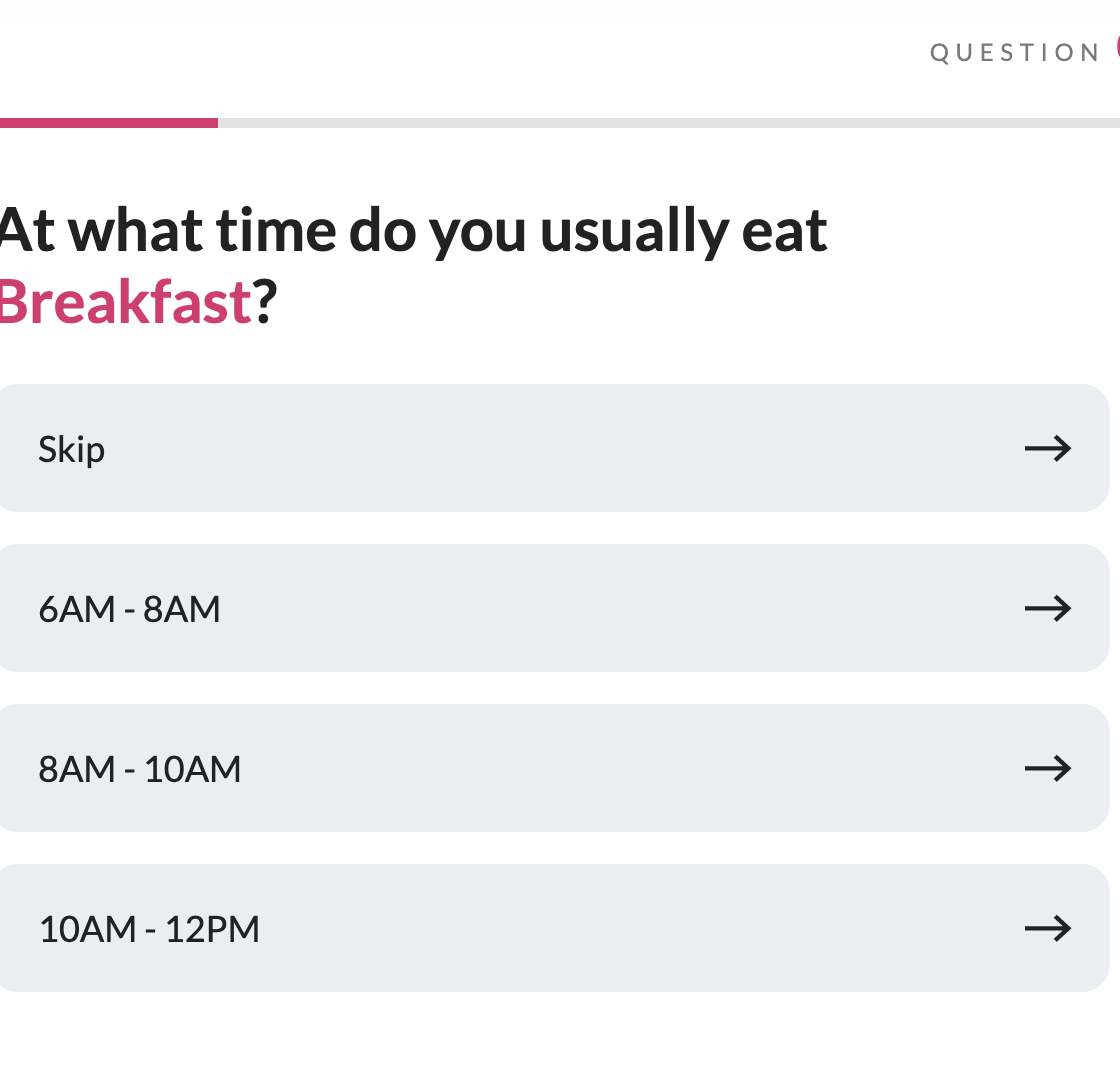Viewport: 1120px width, 1082px height.
Task: Click the pink filled part of the progress bar
Action: click(108, 123)
